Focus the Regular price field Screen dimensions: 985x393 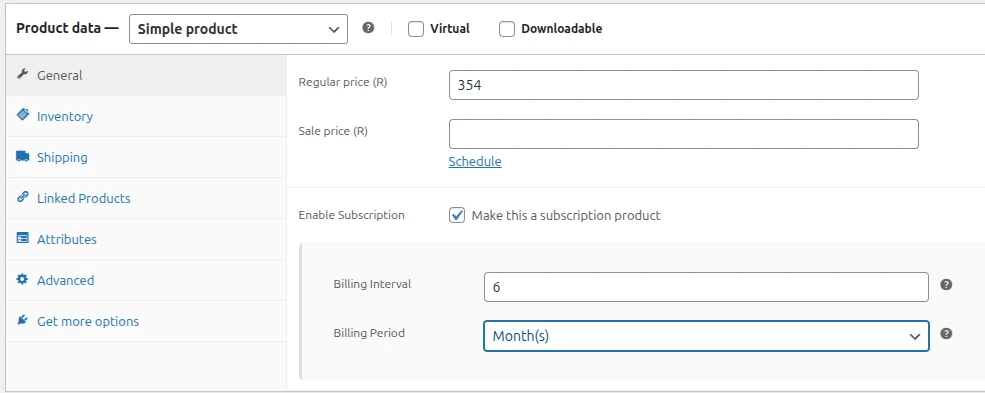[x=683, y=85]
